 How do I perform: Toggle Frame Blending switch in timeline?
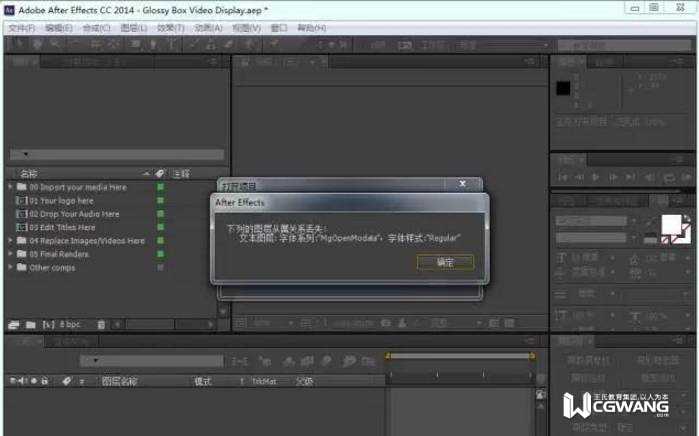point(307,361)
